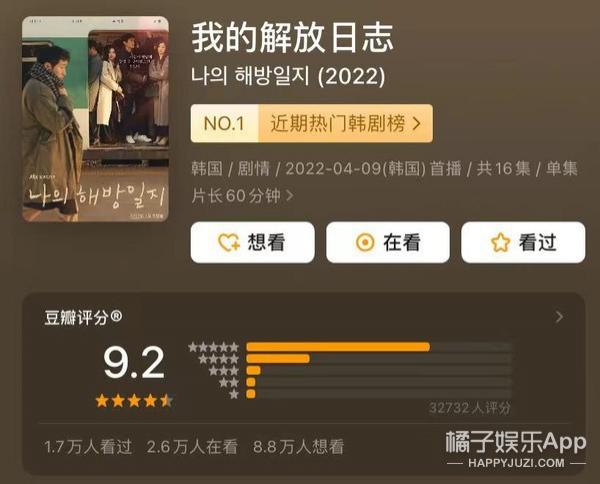
Task: Open the chevron on 近期热门韩剧榜 banner
Action: [x=417, y=124]
